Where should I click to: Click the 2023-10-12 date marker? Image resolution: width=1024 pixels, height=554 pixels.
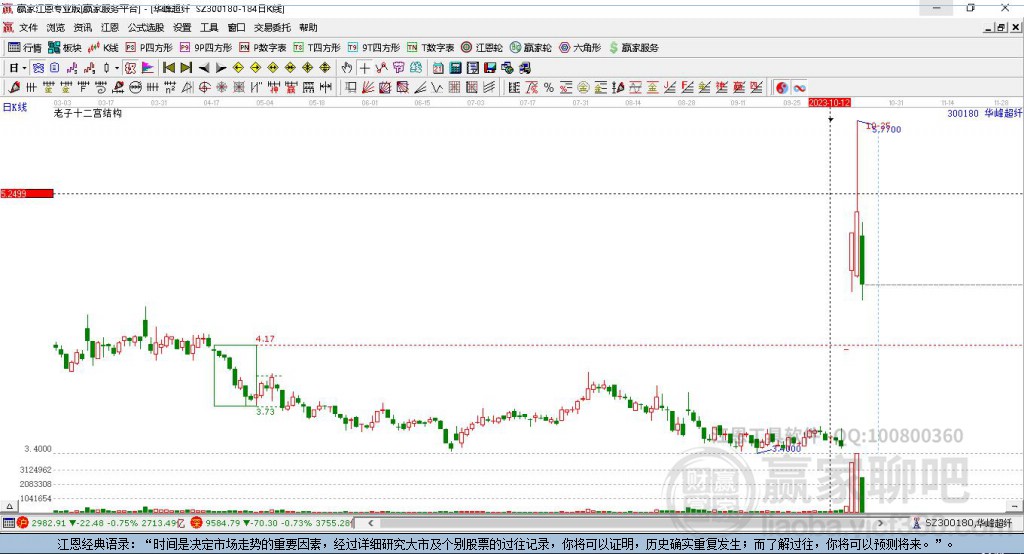click(x=829, y=103)
